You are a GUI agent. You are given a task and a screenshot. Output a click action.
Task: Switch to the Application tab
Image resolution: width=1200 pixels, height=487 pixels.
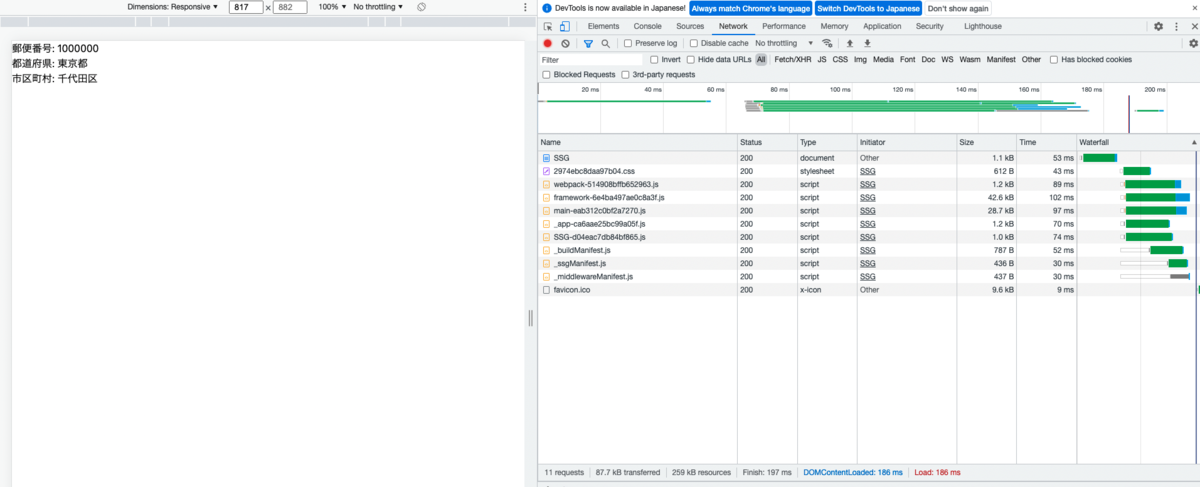click(882, 26)
